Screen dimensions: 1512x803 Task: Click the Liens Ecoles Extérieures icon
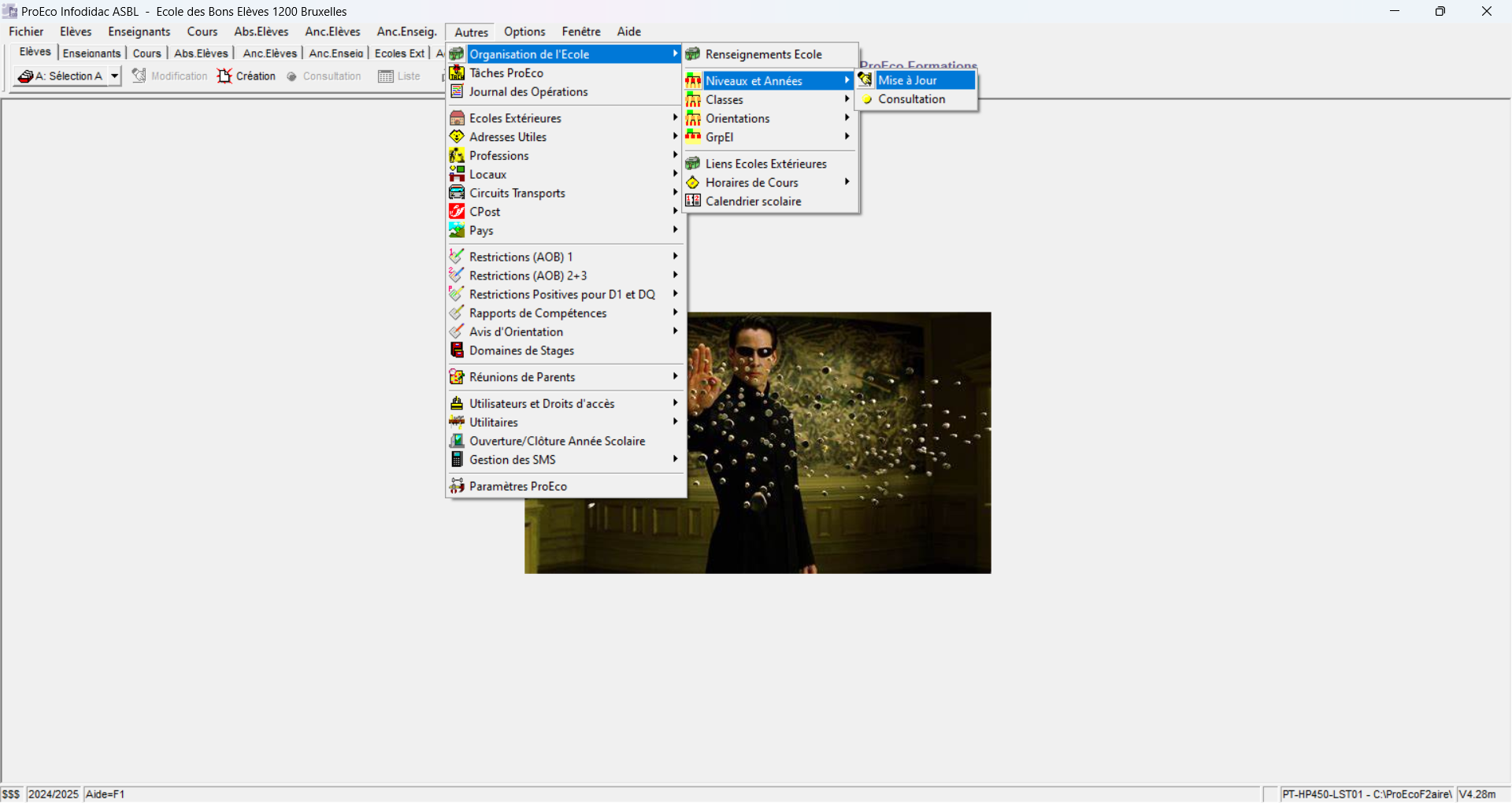click(x=693, y=164)
